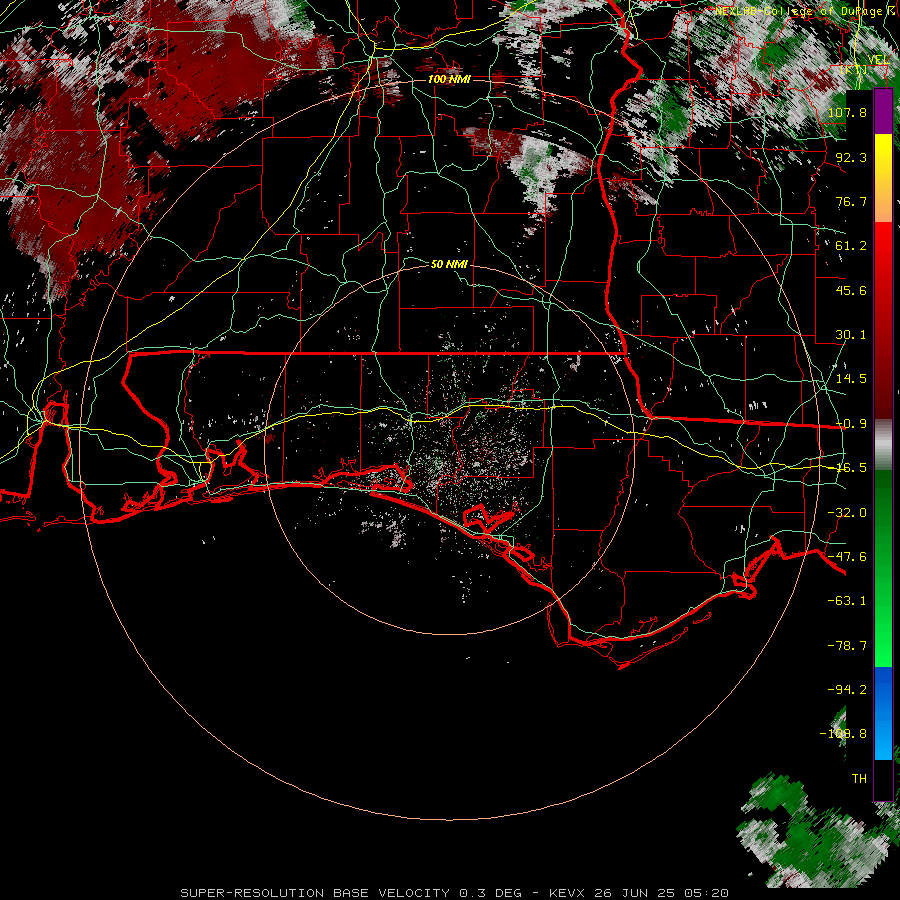Click the 92.3 value on the velocity scale
Screen dimensions: 900x900
pyautogui.click(x=851, y=157)
